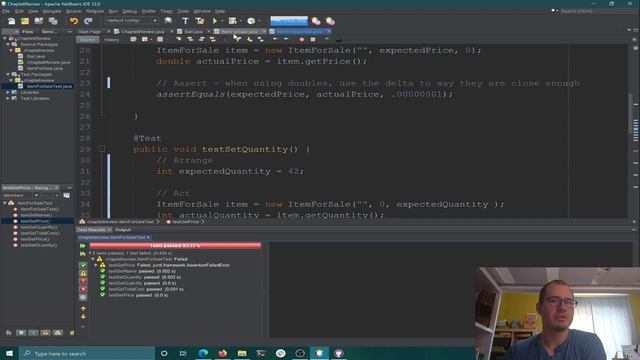Click the Task View taskbar icon
640x360 pixels.
pos(183,353)
